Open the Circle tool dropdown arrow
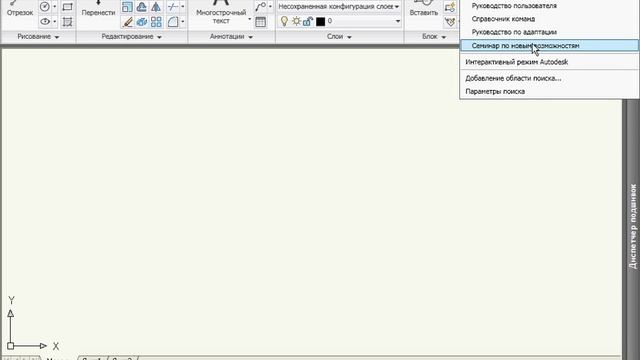640x360 pixels. pyautogui.click(x=55, y=7)
